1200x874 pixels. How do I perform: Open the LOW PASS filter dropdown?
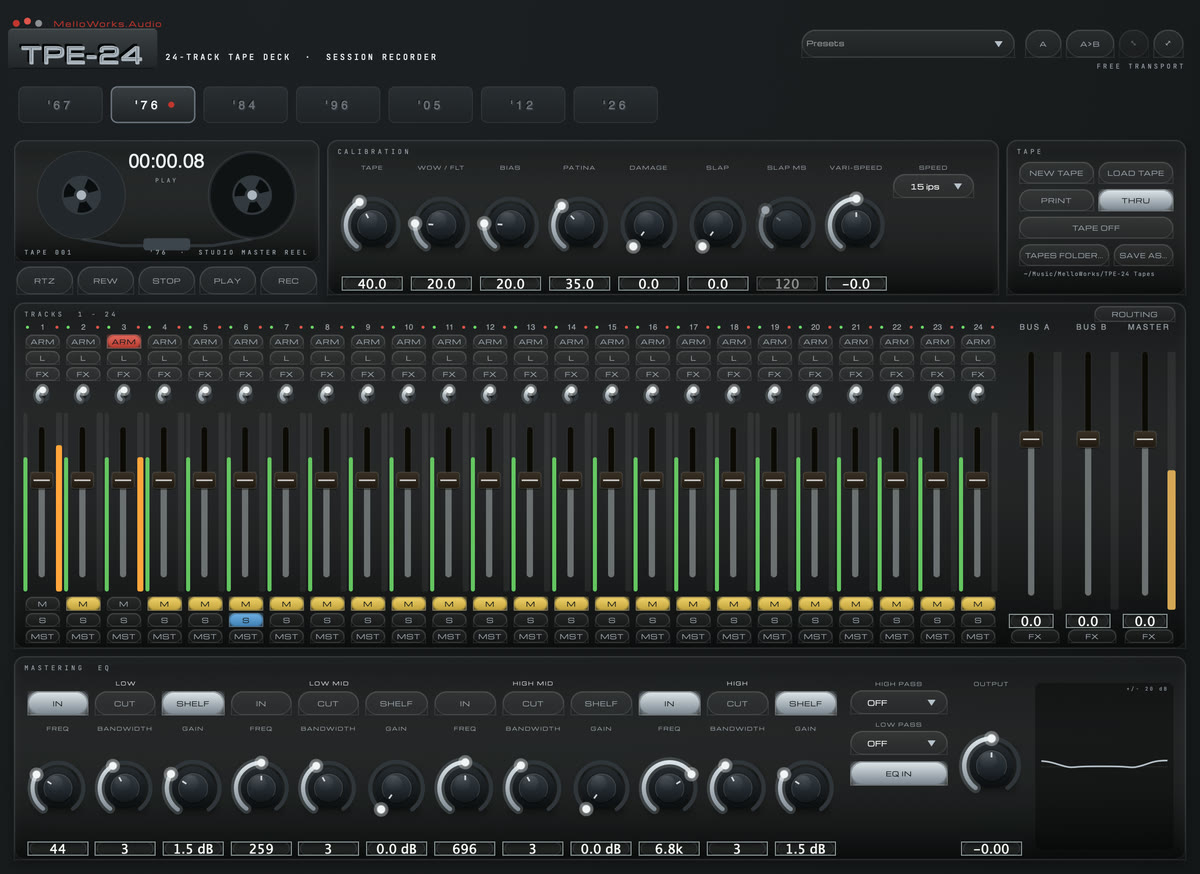899,744
